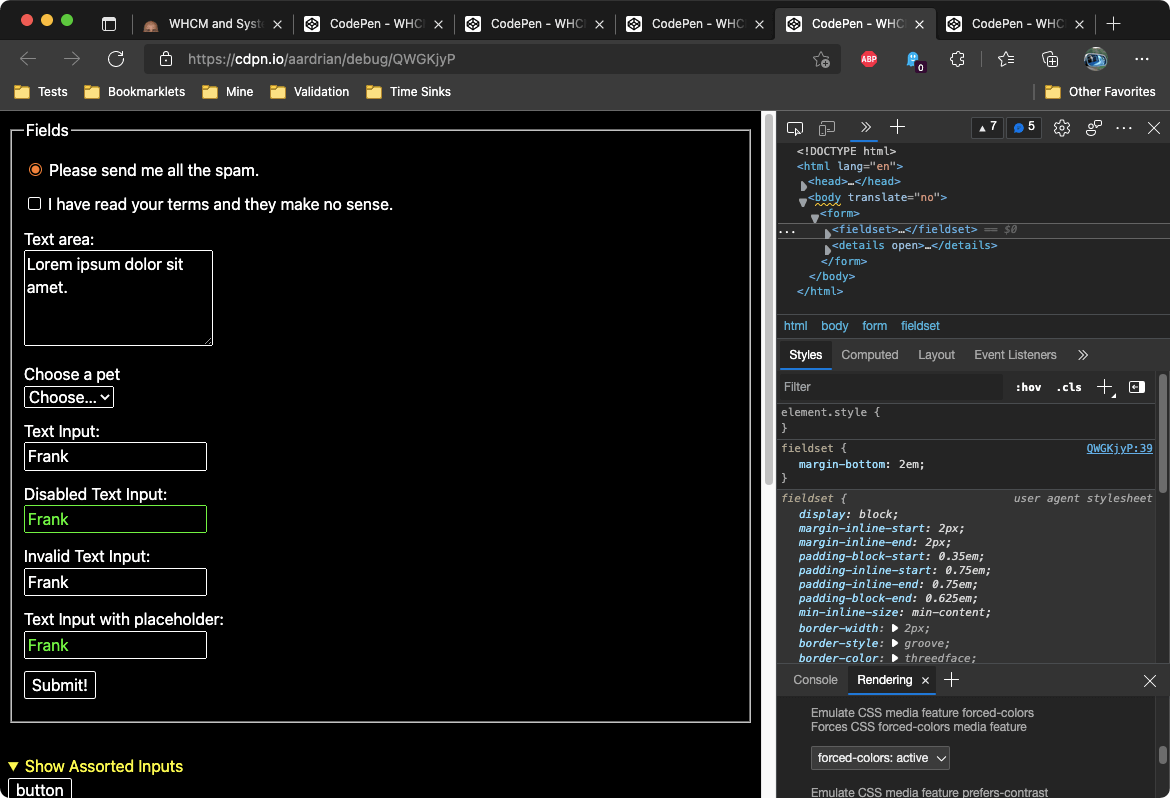The image size is (1170, 798).
Task: Go back to previous page
Action: (28, 59)
